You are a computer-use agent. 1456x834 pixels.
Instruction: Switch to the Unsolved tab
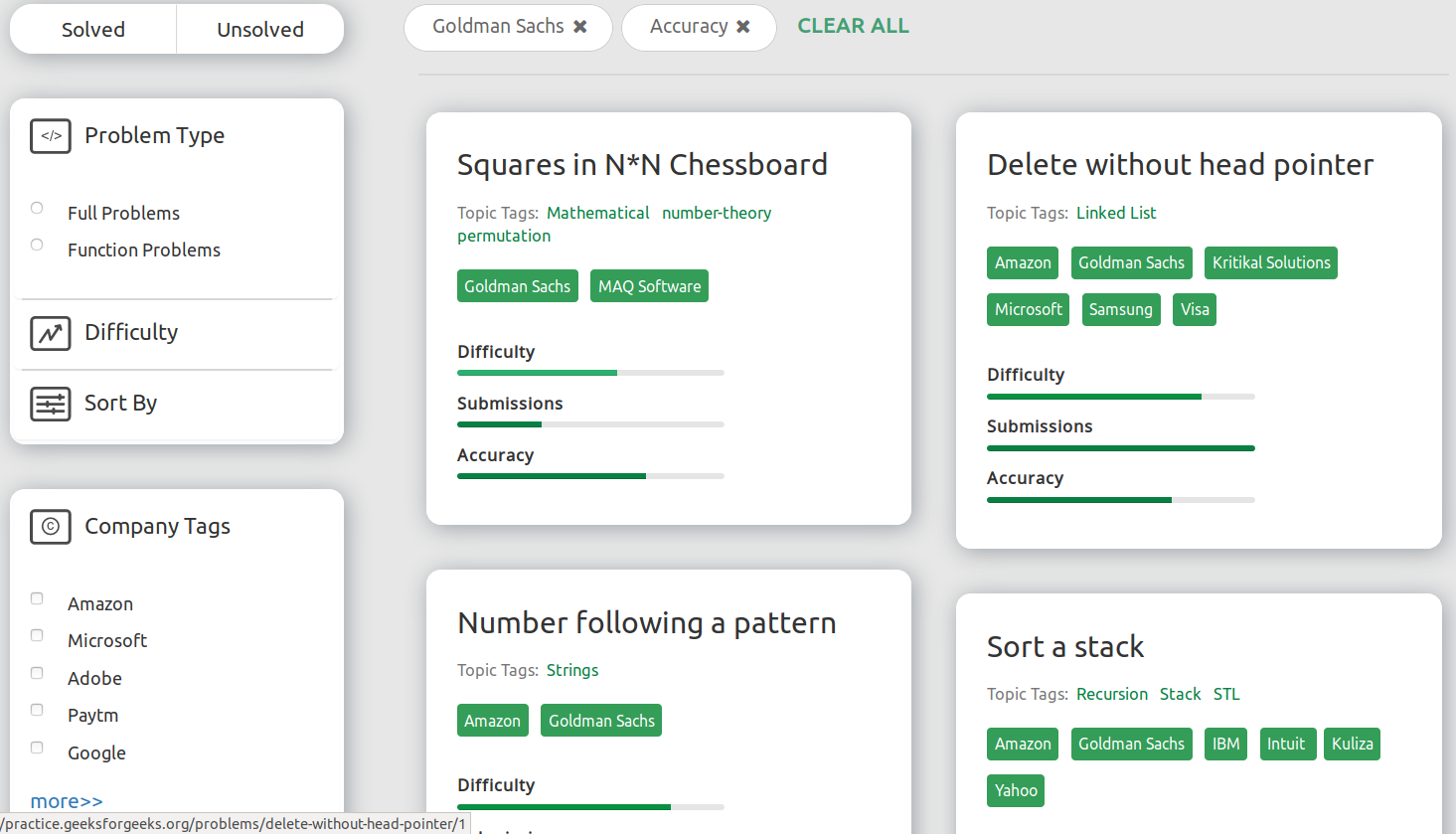coord(260,29)
